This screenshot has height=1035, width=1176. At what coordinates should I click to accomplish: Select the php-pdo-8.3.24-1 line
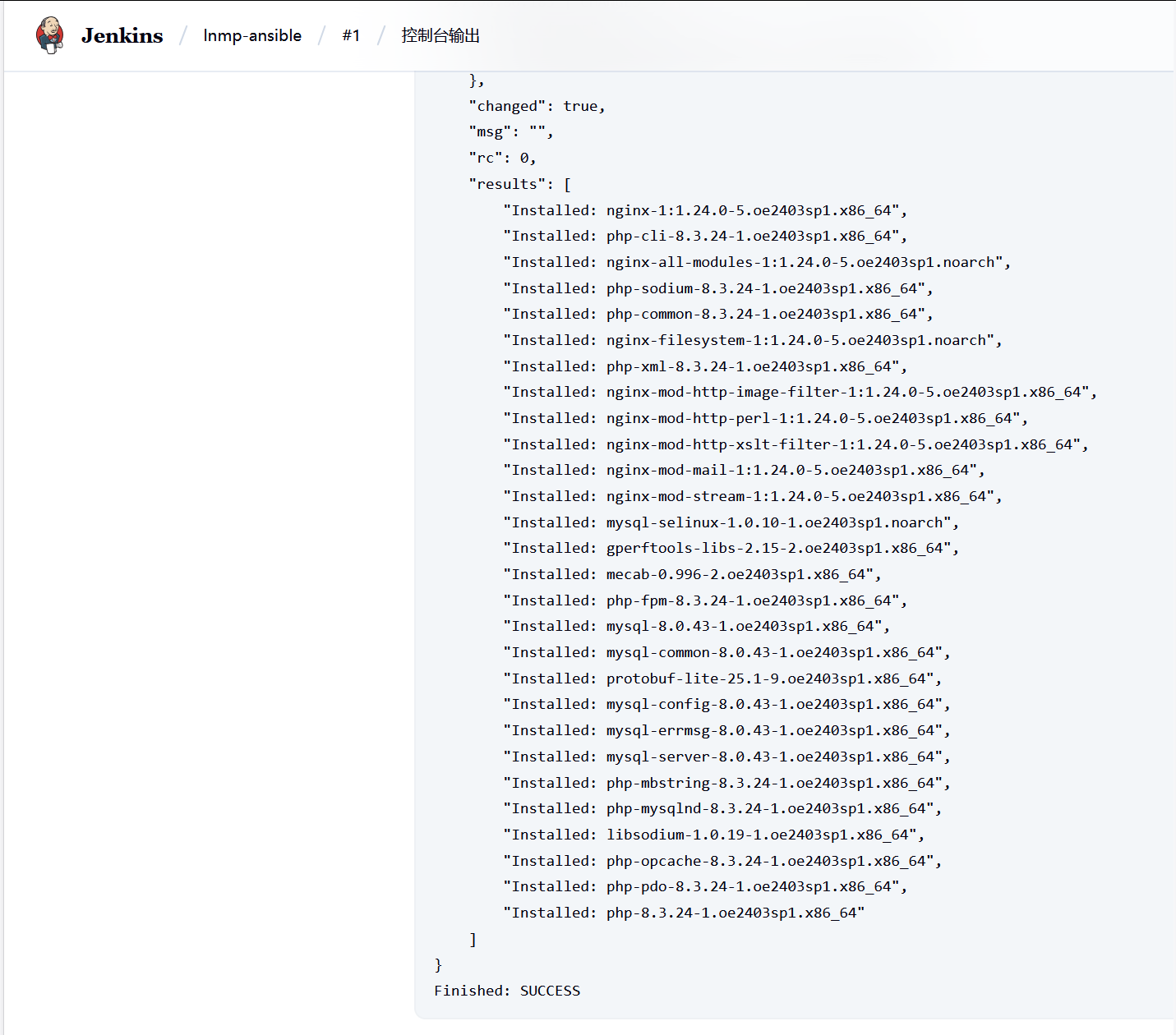705,886
